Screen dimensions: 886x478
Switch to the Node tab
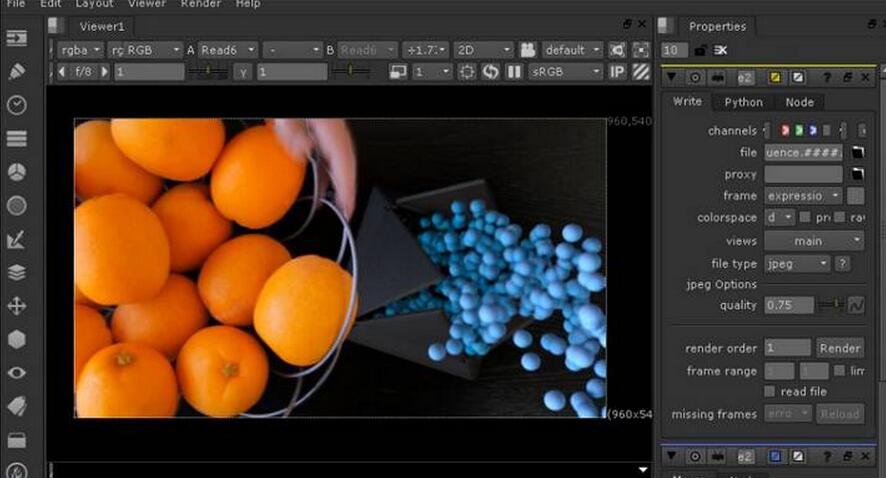[x=800, y=102]
